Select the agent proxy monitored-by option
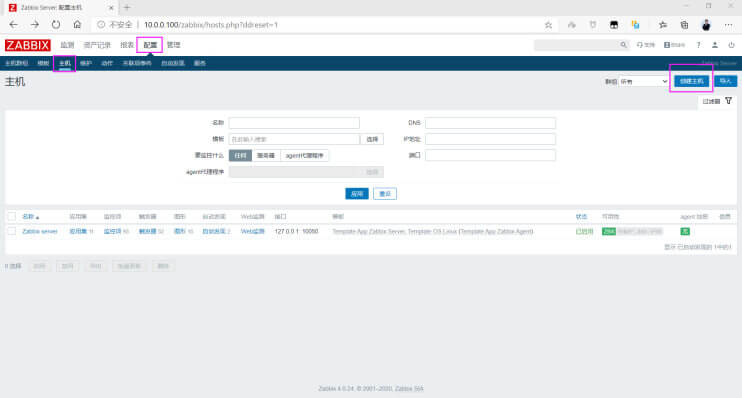Image resolution: width=742 pixels, height=398 pixels. click(x=304, y=155)
